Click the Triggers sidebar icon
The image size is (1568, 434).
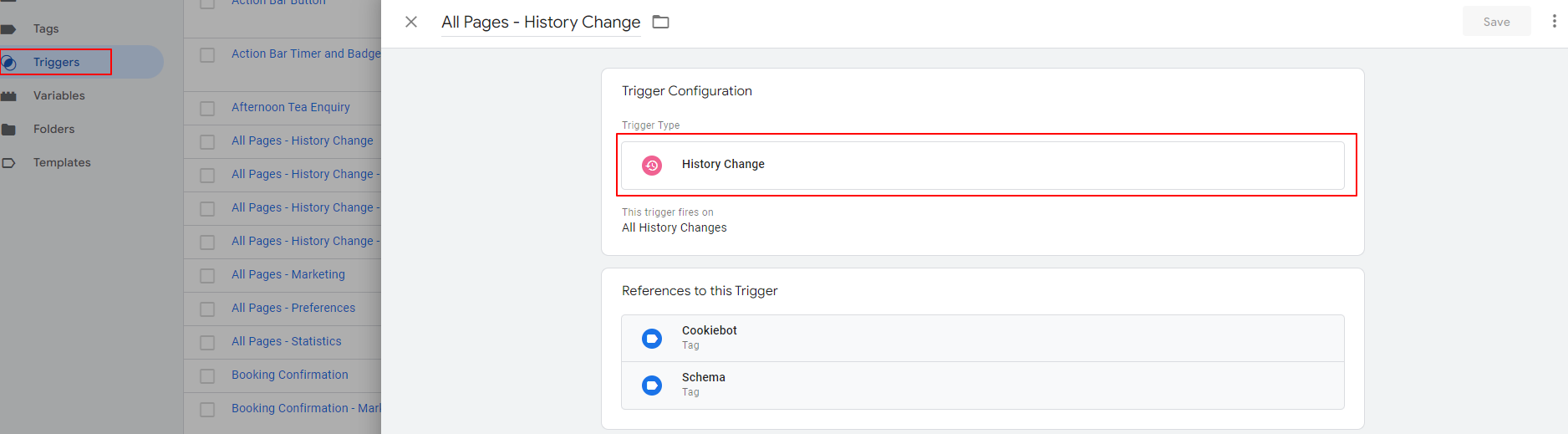(x=9, y=63)
